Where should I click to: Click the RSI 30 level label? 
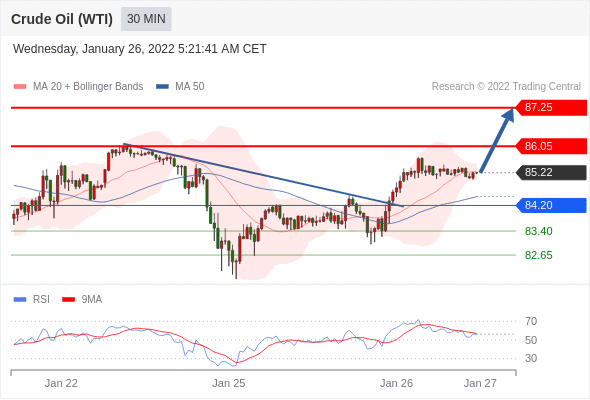531,358
